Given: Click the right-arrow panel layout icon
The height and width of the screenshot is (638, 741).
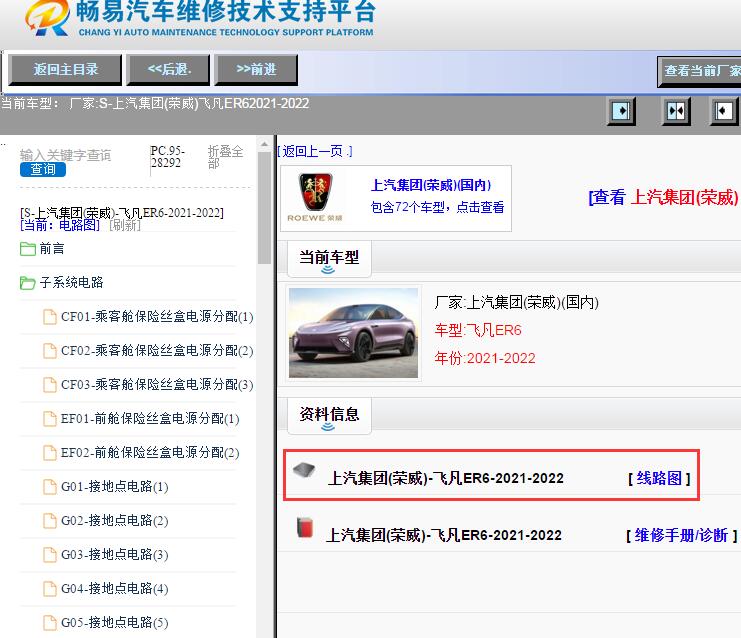Looking at the screenshot, I should (x=621, y=111).
